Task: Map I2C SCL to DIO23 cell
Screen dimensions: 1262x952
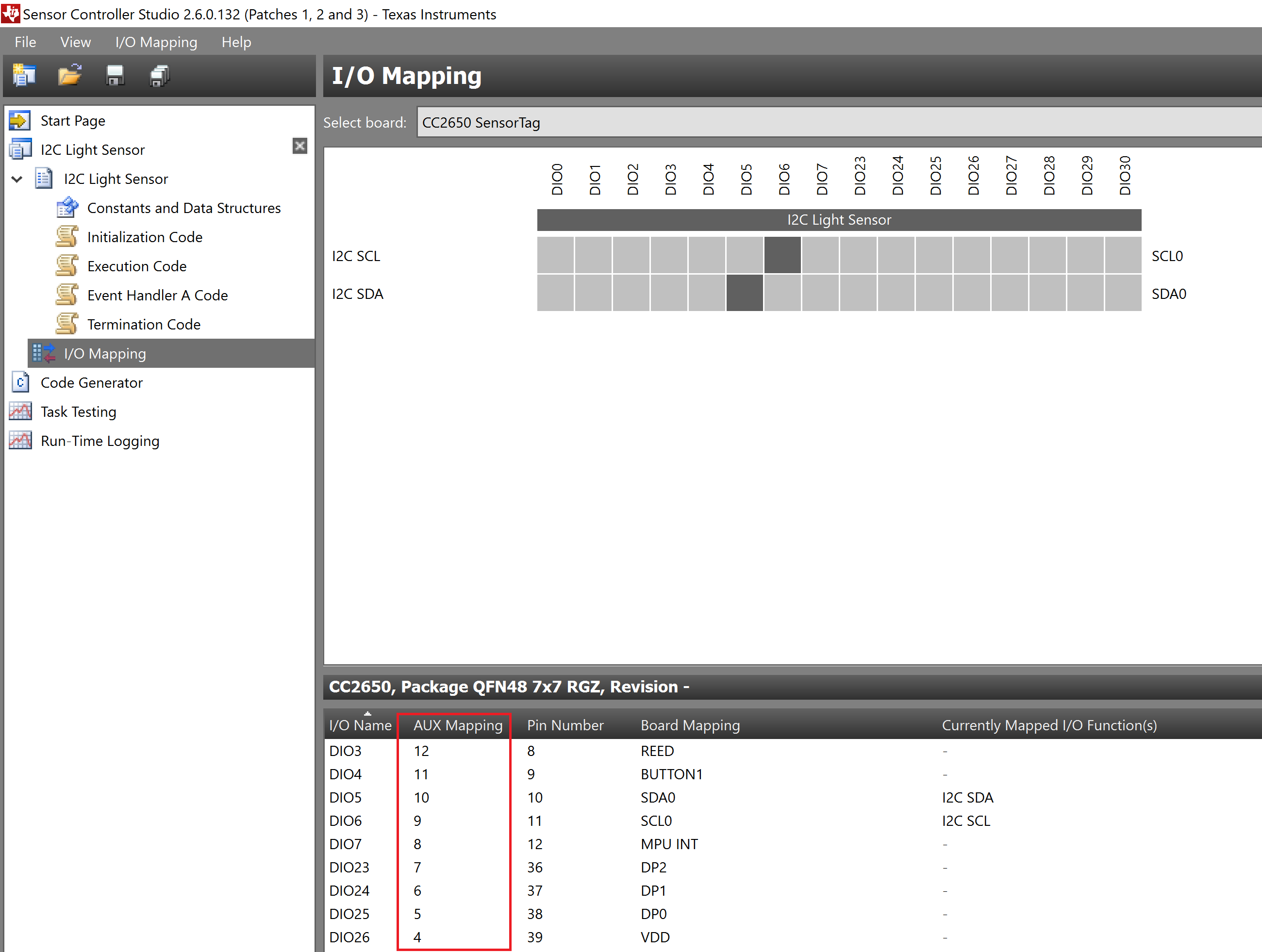Action: click(858, 256)
